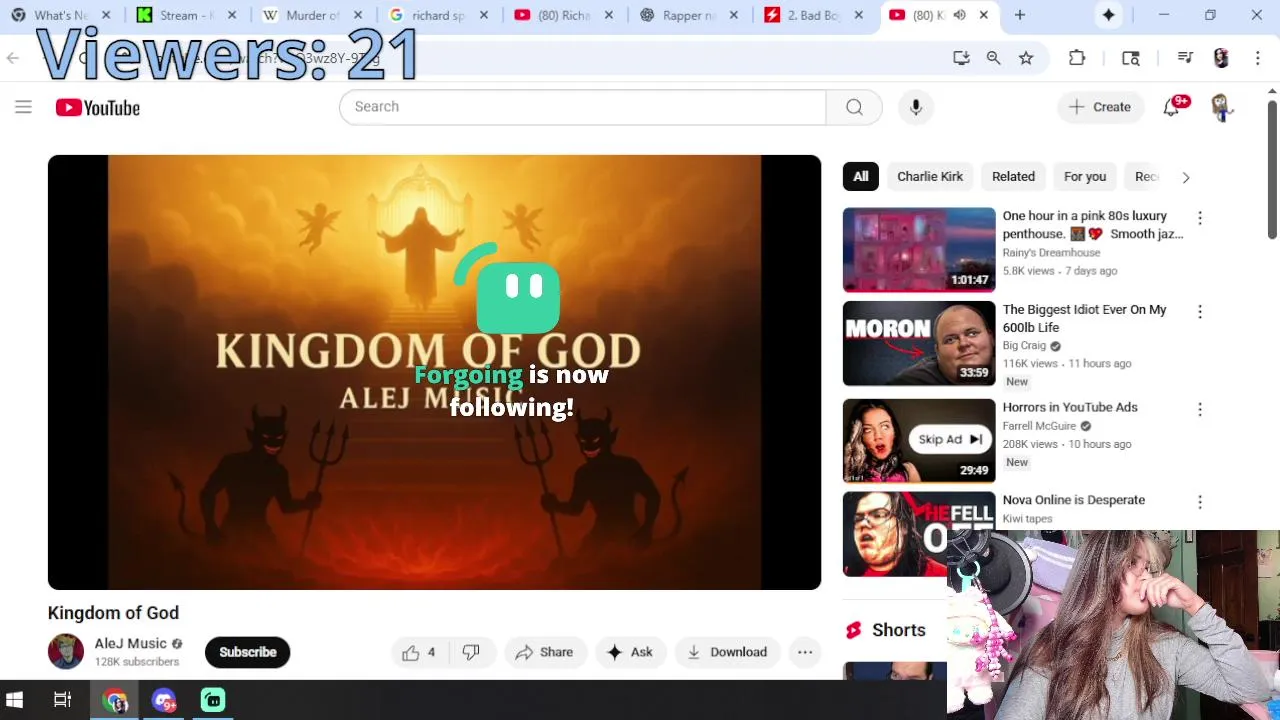Click the Ask button
Image resolution: width=1280 pixels, height=720 pixels.
click(630, 652)
